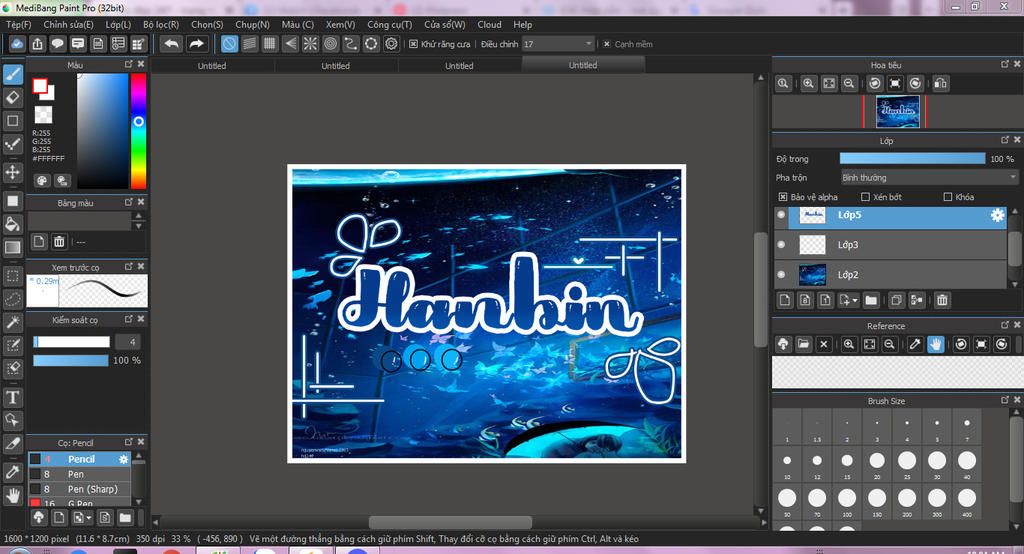Open the Pha trộn blend mode dropdown
1024x554 pixels.
pyautogui.click(x=928, y=178)
